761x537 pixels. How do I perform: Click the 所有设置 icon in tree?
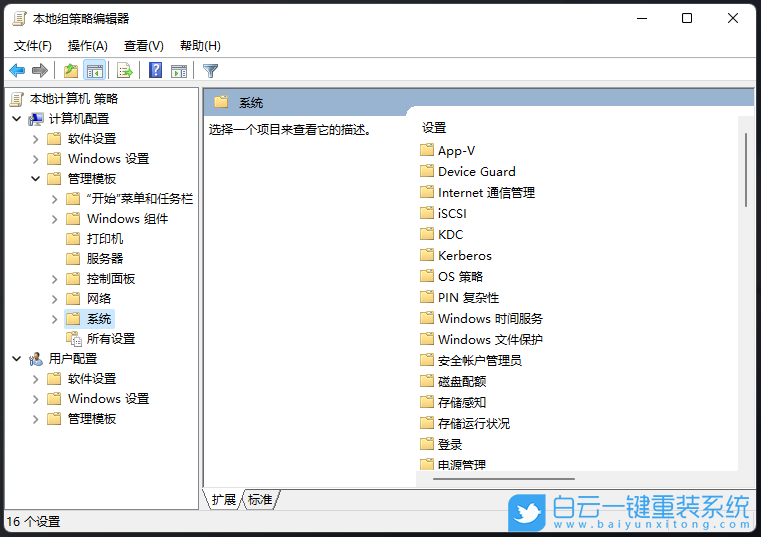(74, 339)
